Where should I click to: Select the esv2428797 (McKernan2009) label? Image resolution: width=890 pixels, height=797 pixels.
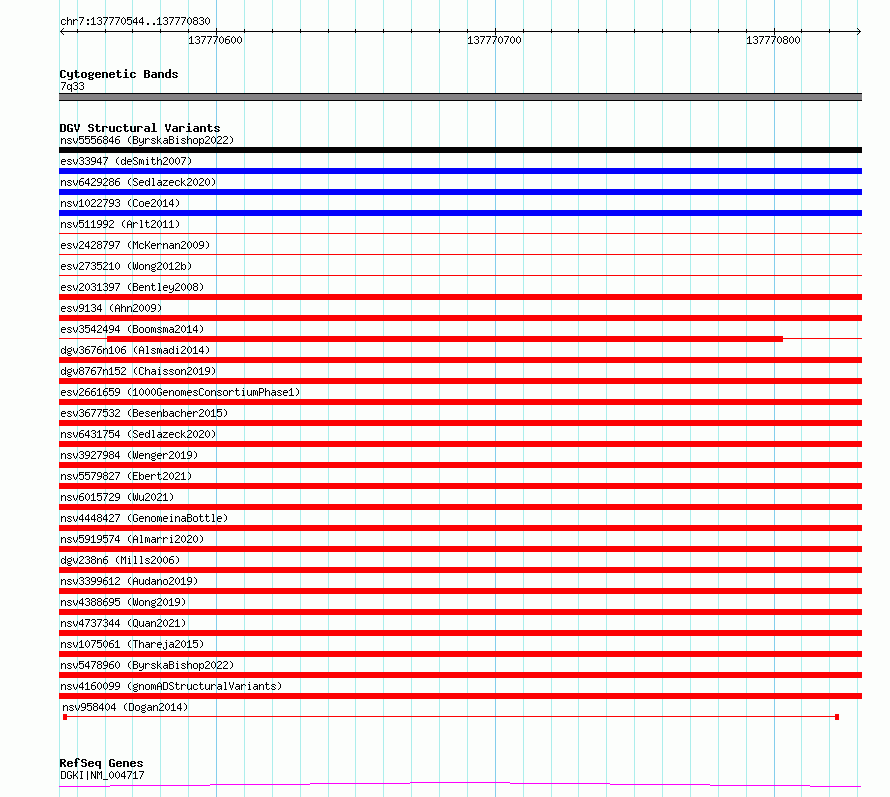(x=135, y=245)
